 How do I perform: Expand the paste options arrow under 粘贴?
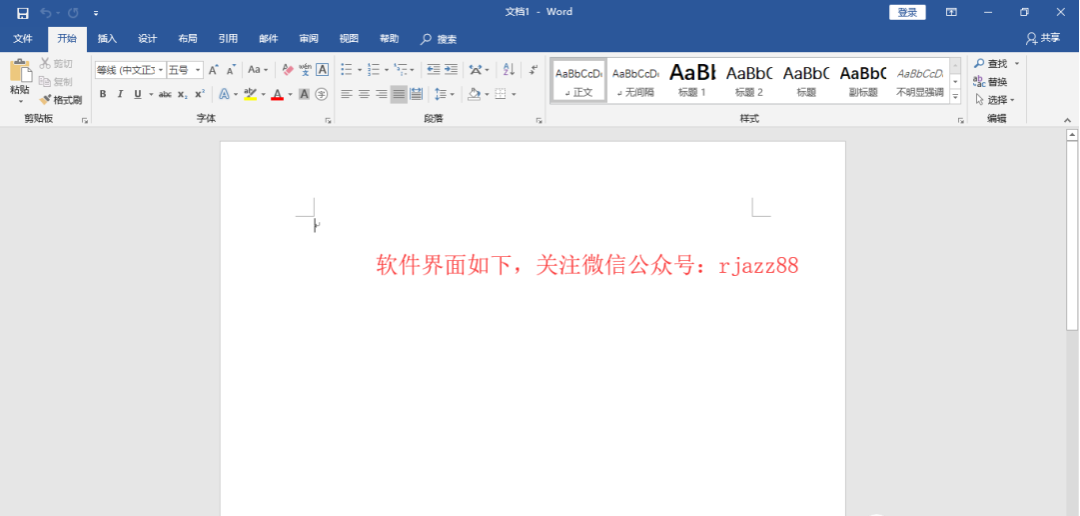[x=21, y=102]
